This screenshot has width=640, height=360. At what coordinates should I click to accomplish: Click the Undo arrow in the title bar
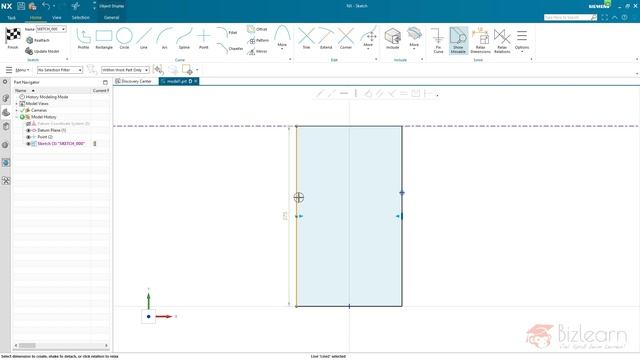tap(46, 6)
